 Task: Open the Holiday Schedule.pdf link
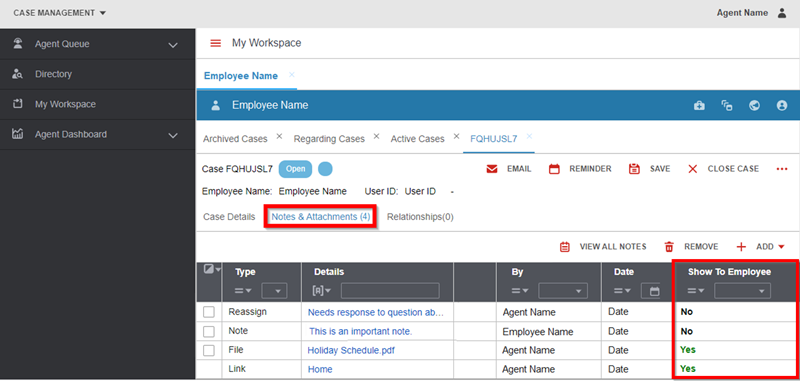pos(351,350)
